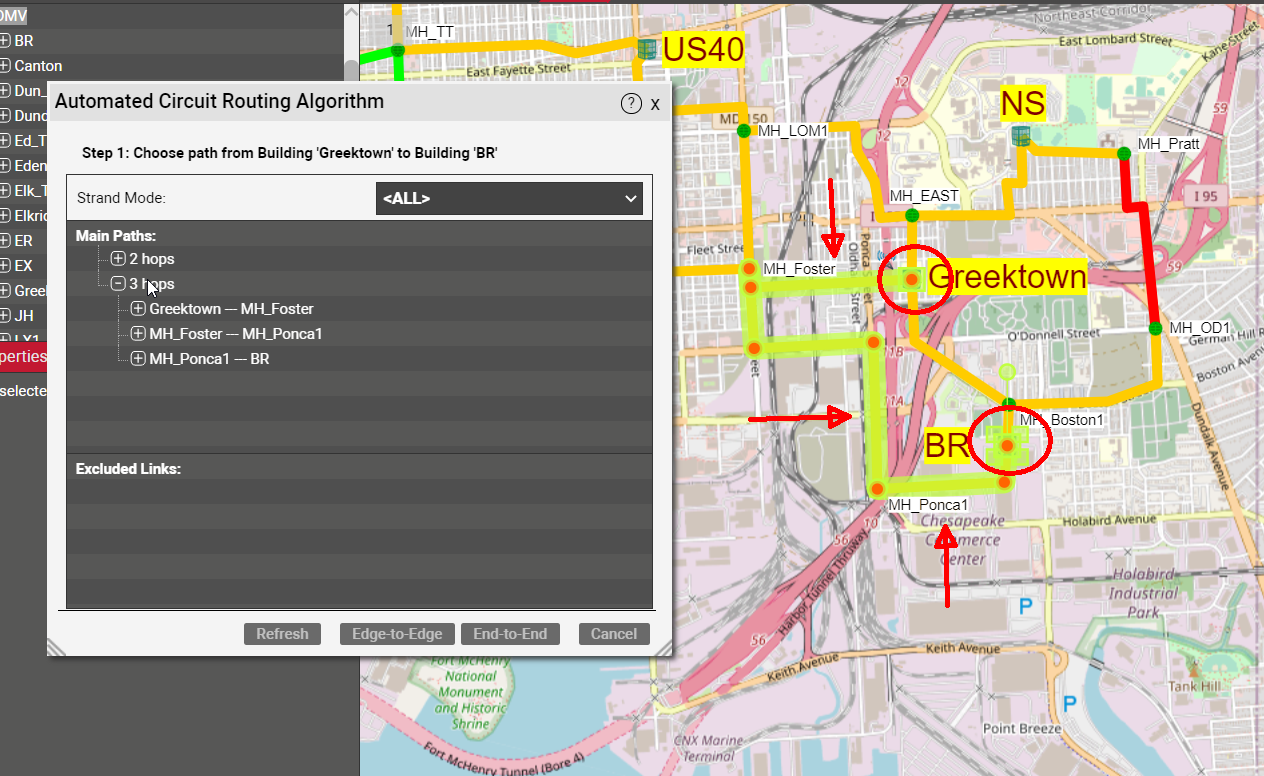Expand the MH_Ponca1 — BR hop

[x=138, y=359]
